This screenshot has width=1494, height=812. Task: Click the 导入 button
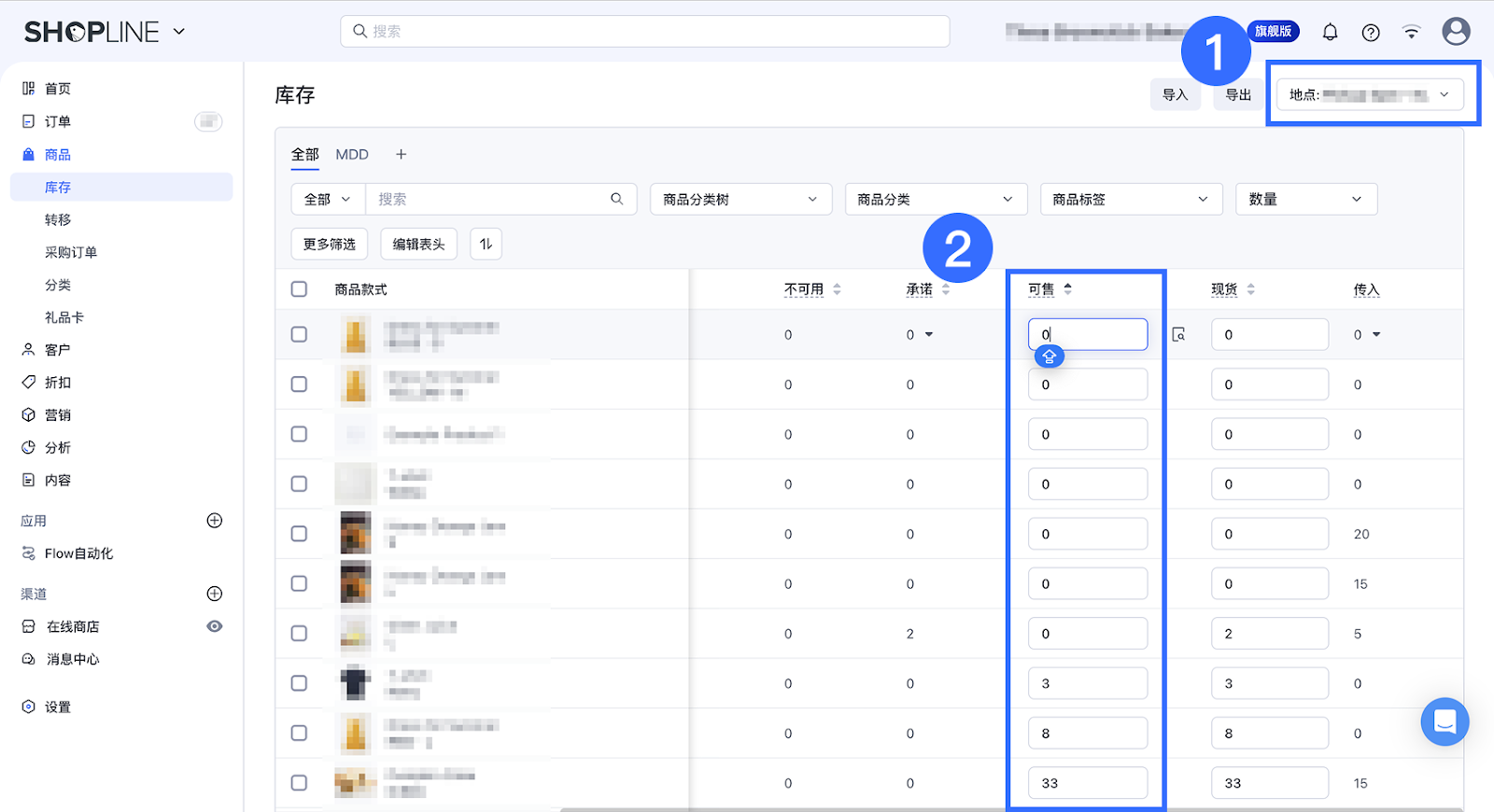coord(1175,95)
